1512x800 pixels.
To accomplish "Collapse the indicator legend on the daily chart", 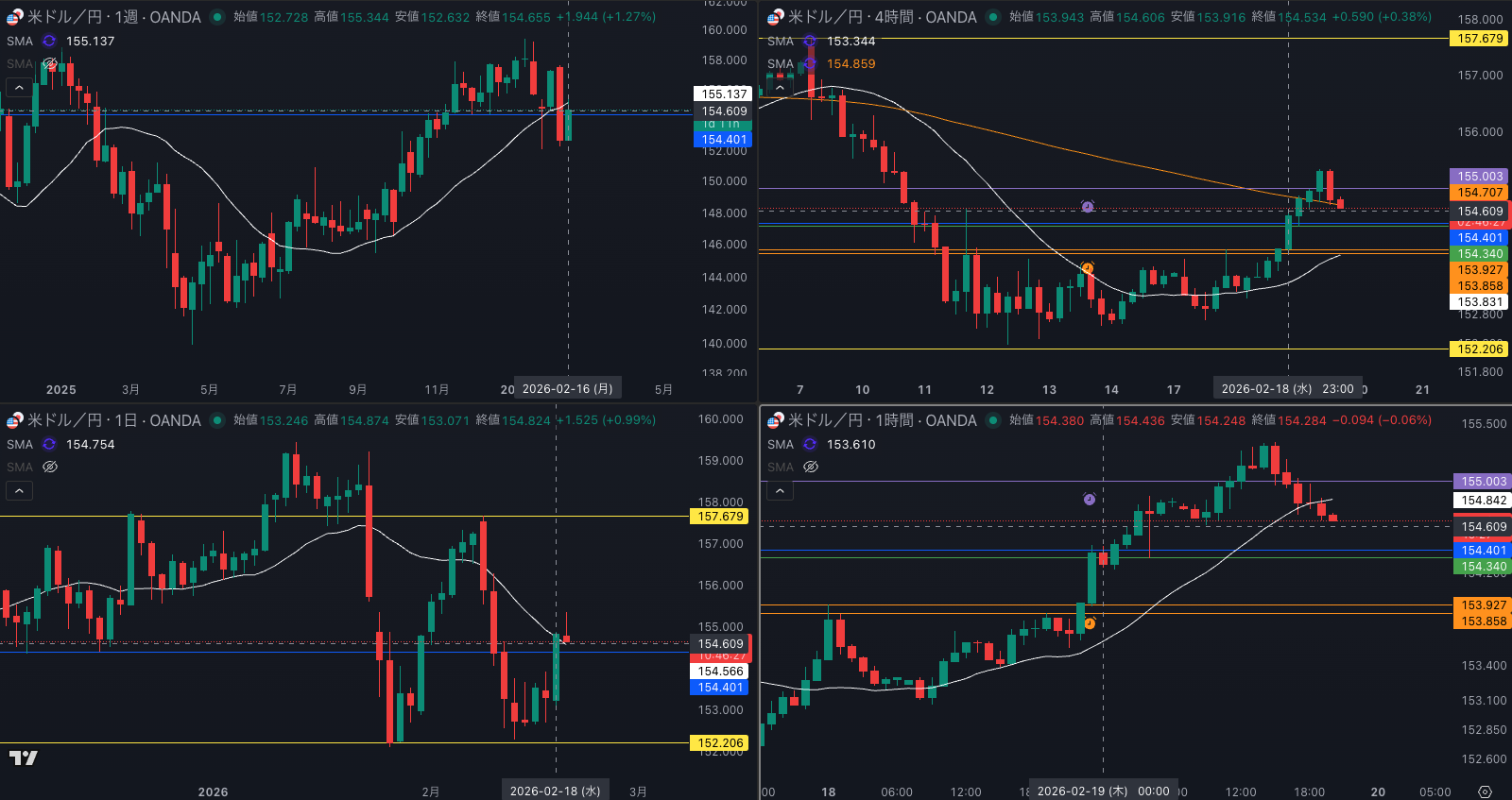I will [x=19, y=490].
